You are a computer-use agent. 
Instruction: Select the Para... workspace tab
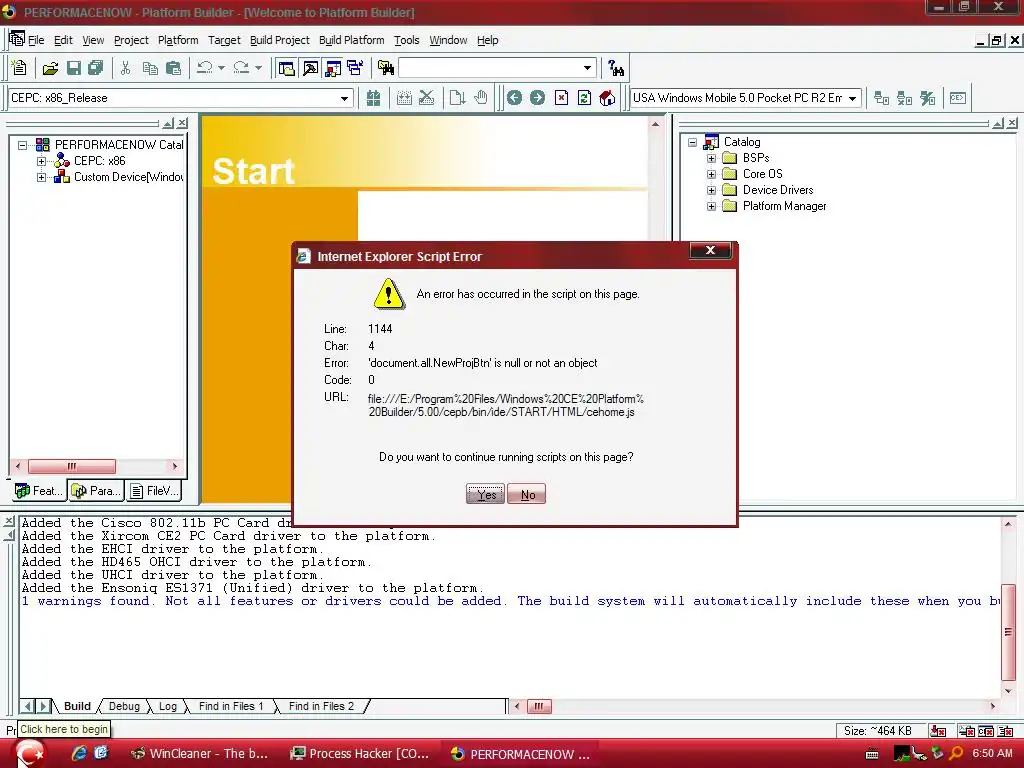pyautogui.click(x=96, y=490)
